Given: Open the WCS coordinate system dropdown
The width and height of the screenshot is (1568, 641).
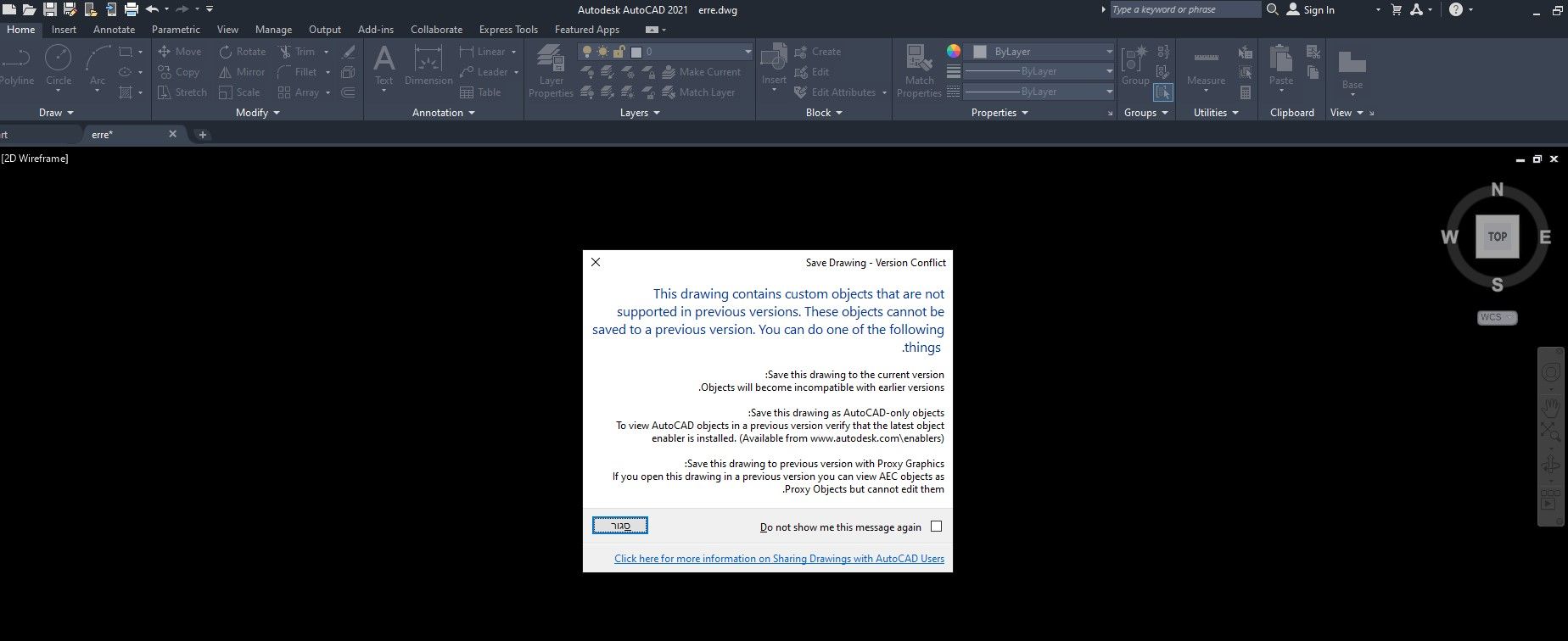Looking at the screenshot, I should pos(1498,318).
